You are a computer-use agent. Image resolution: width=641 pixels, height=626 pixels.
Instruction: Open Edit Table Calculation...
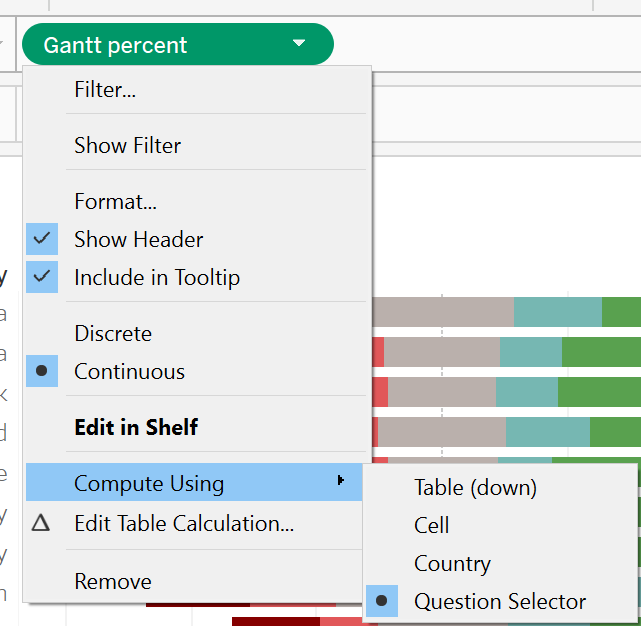[x=183, y=524]
